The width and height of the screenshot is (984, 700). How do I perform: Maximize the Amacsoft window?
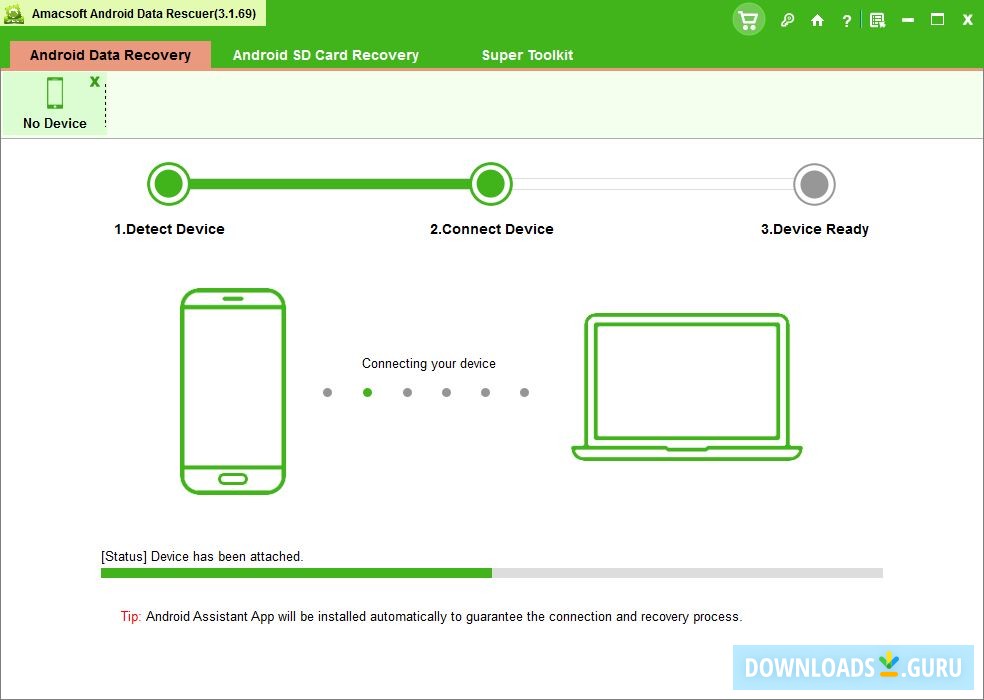[937, 19]
